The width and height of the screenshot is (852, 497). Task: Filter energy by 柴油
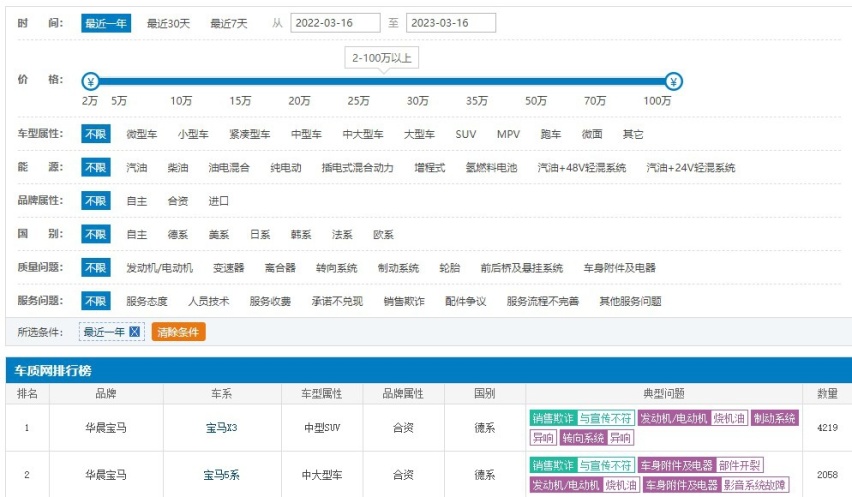pos(178,168)
